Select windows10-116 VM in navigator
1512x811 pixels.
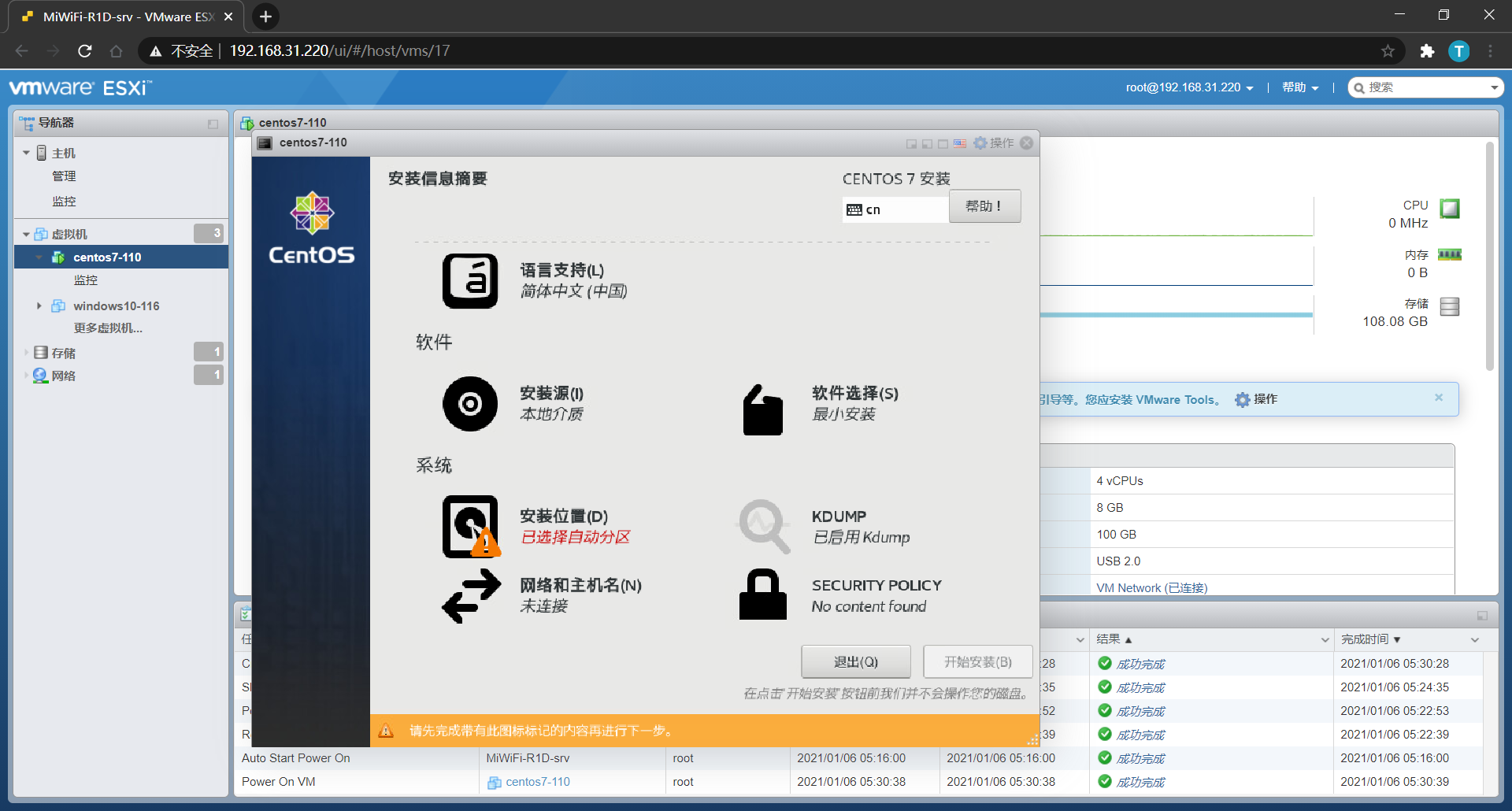pyautogui.click(x=116, y=306)
